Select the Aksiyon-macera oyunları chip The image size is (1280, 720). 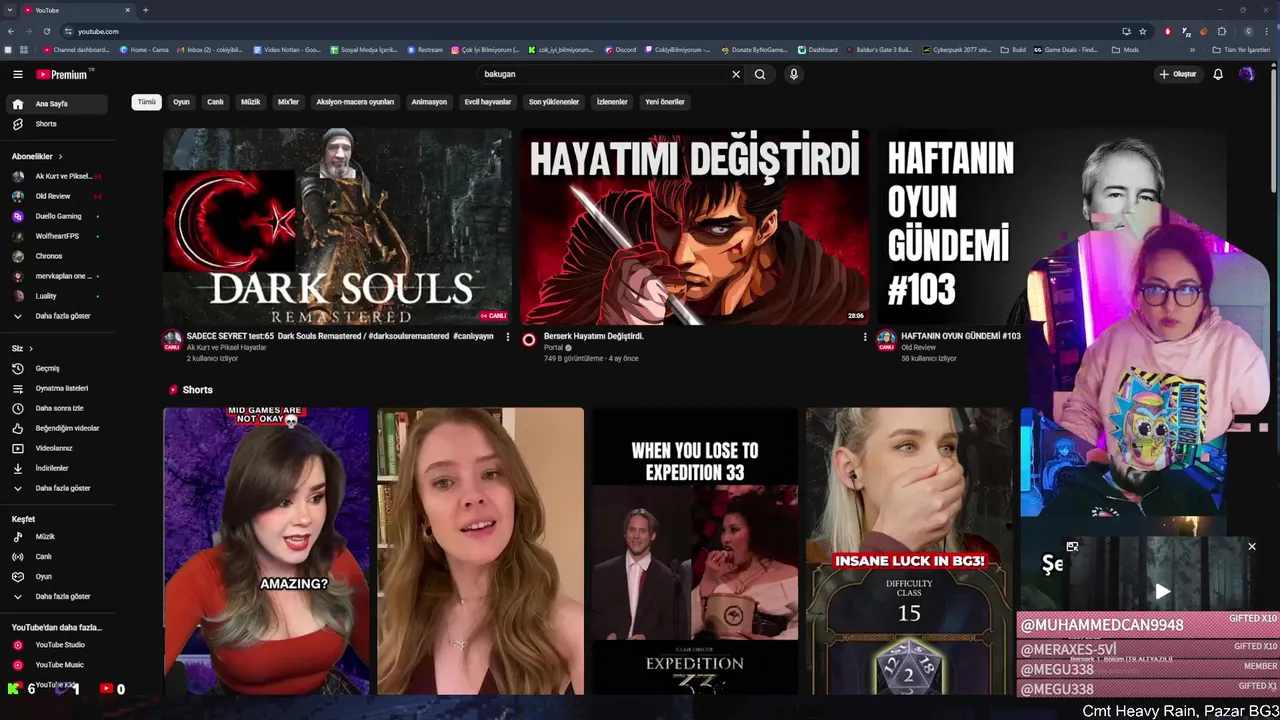(355, 102)
